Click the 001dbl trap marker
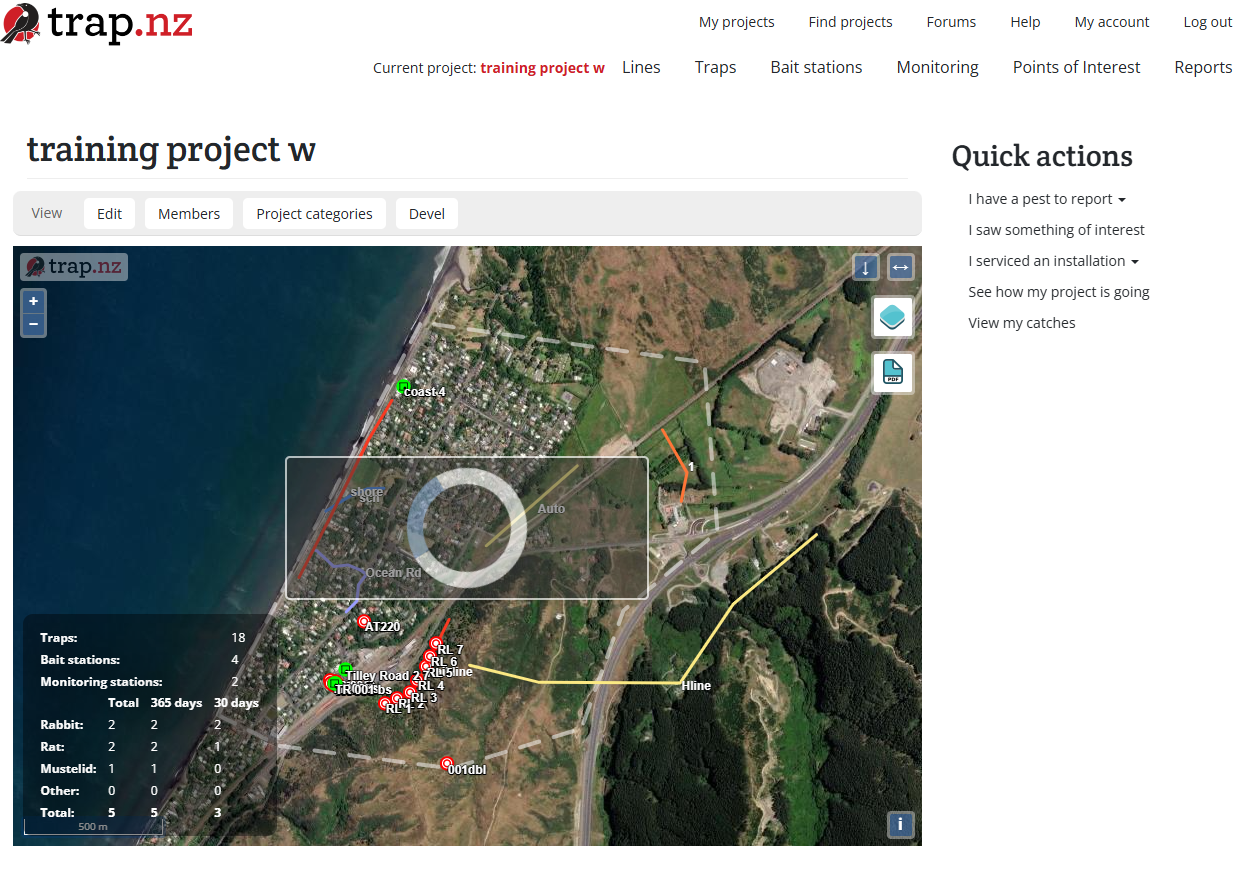The width and height of the screenshot is (1238, 882). (x=447, y=764)
